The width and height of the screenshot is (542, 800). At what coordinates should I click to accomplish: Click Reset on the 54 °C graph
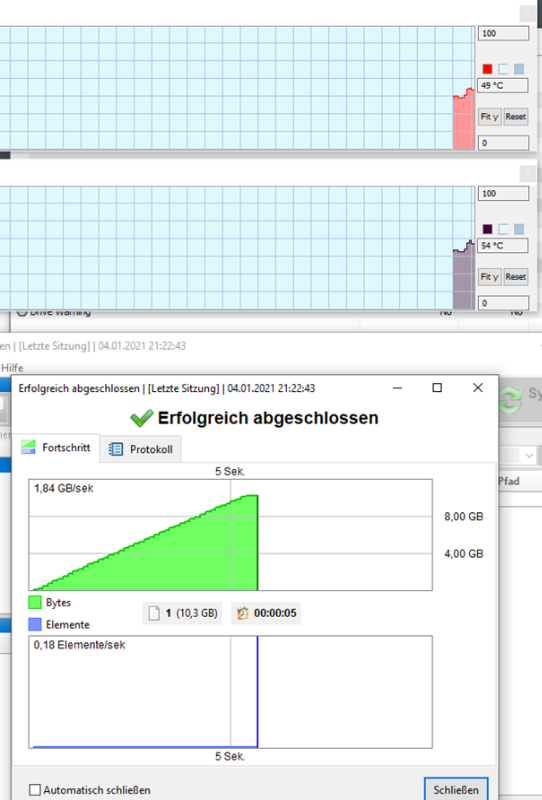point(515,277)
